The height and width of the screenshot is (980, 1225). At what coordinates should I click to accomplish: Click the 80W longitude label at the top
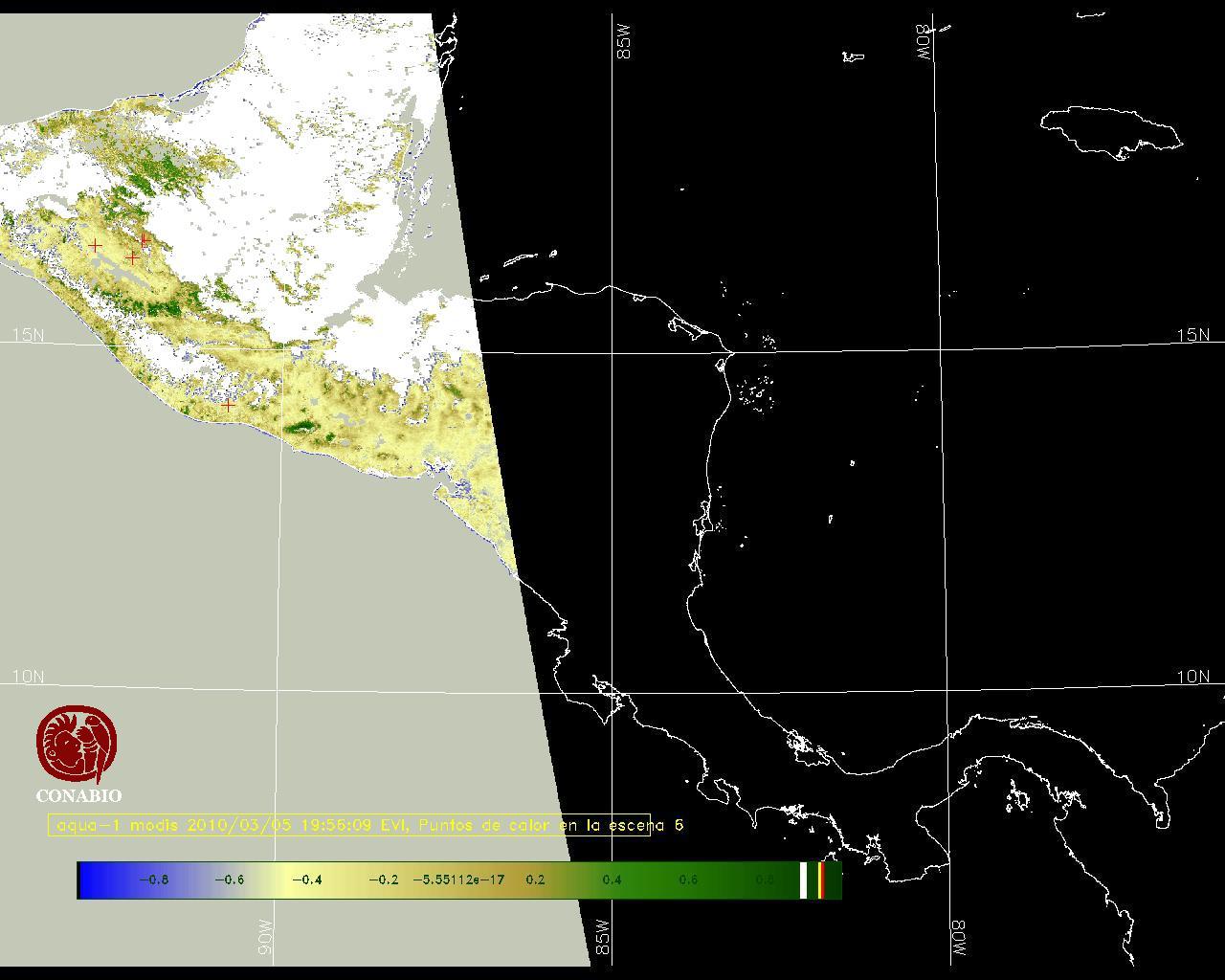[924, 43]
